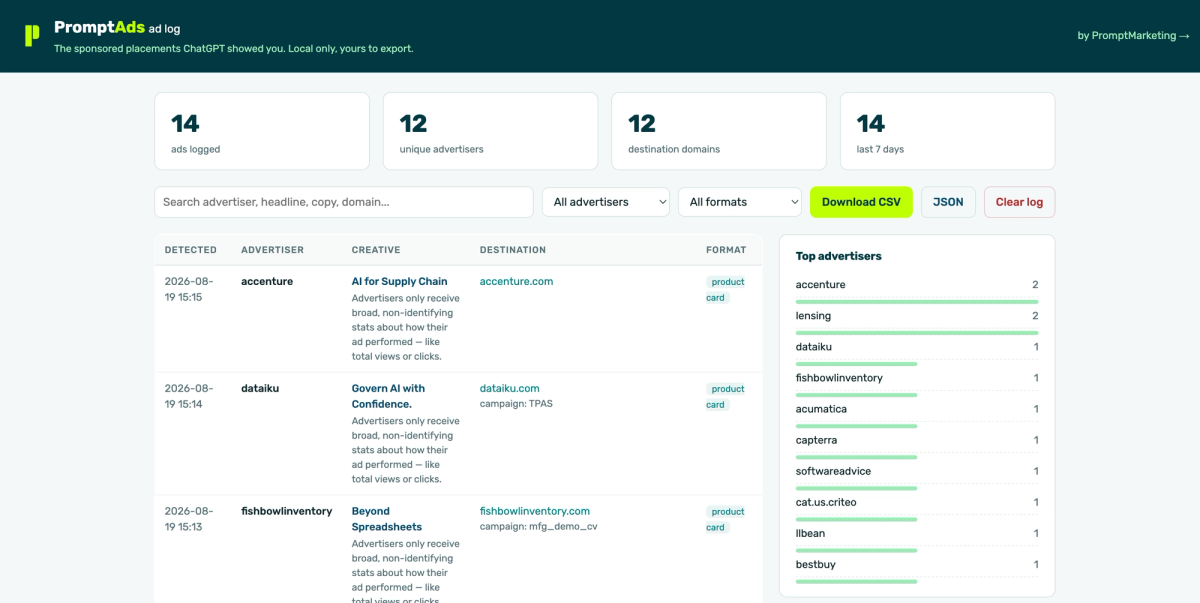This screenshot has width=1200, height=603.
Task: Select dataiku in Top advertisers list
Action: [917, 347]
